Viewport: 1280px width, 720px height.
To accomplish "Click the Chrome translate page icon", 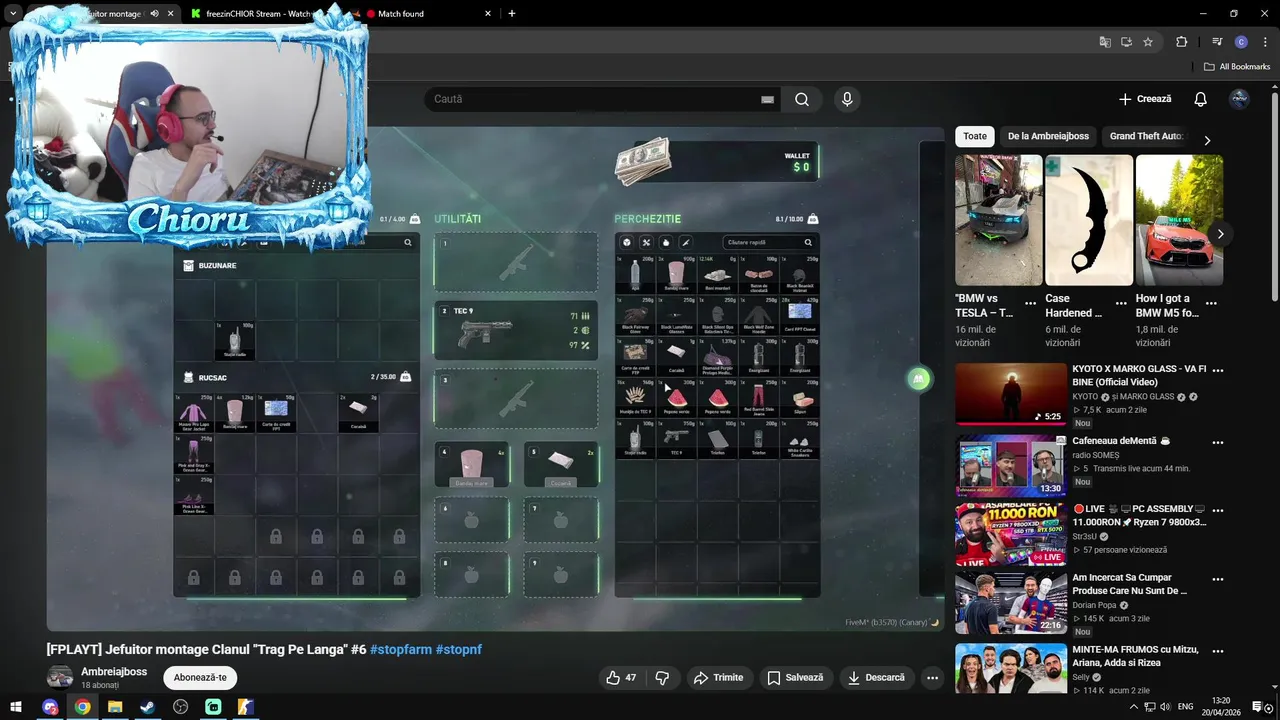I will point(1105,42).
